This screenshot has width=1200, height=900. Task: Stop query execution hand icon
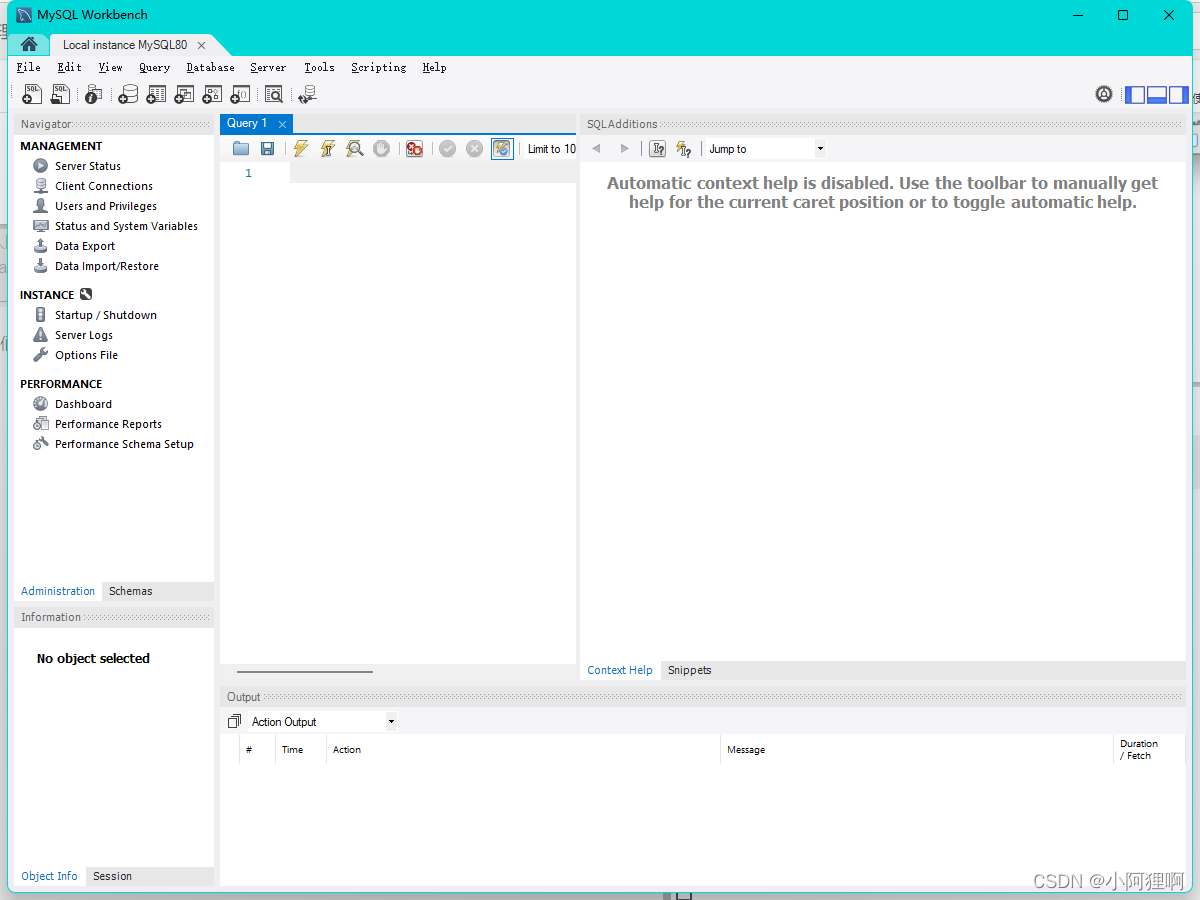pos(381,149)
